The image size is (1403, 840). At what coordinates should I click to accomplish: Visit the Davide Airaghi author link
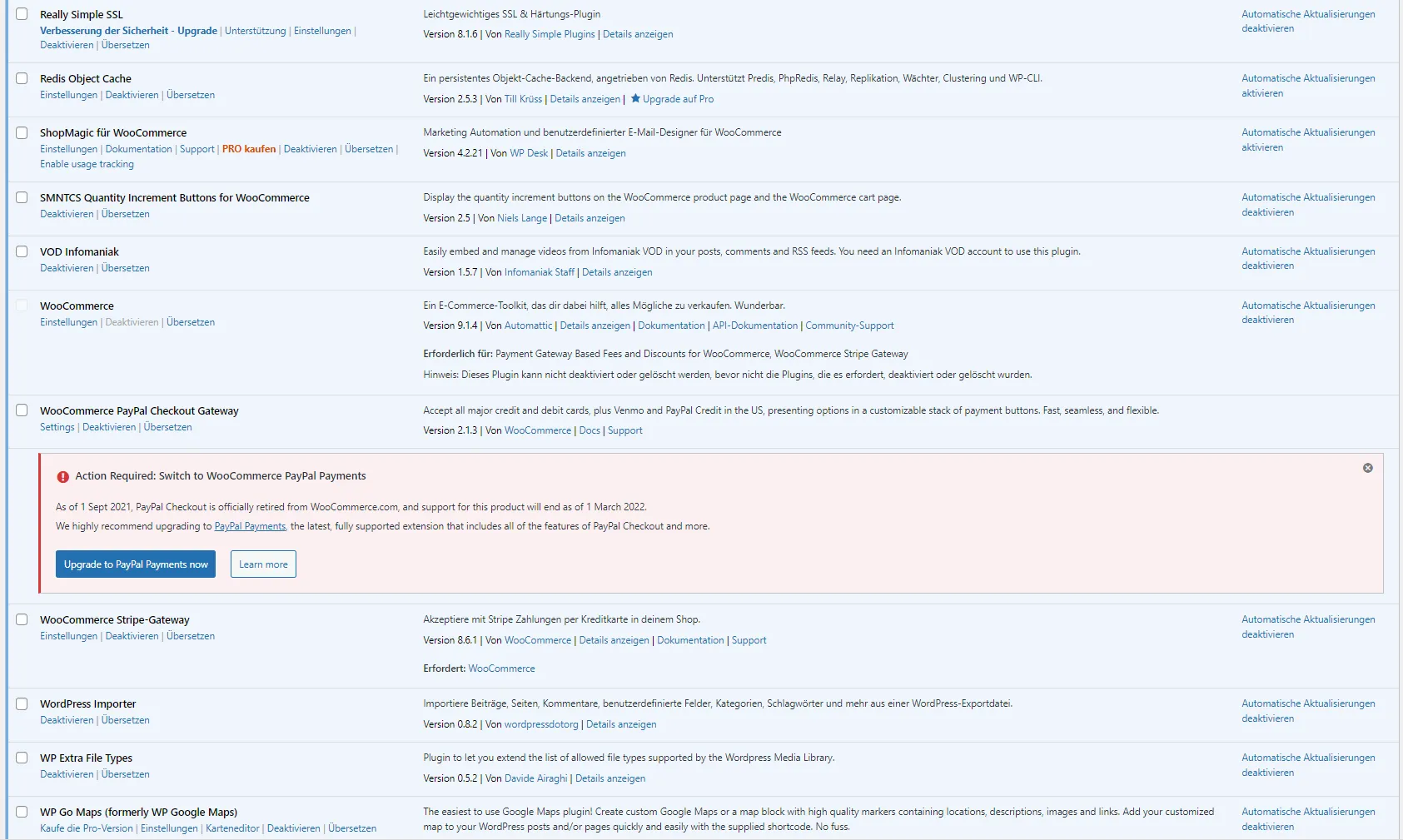(535, 778)
